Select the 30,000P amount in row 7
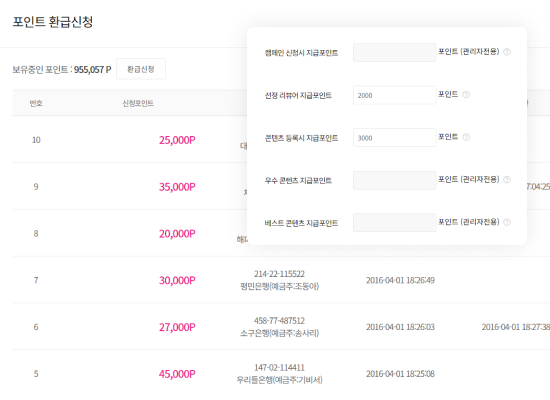The image size is (550, 400). pos(177,280)
